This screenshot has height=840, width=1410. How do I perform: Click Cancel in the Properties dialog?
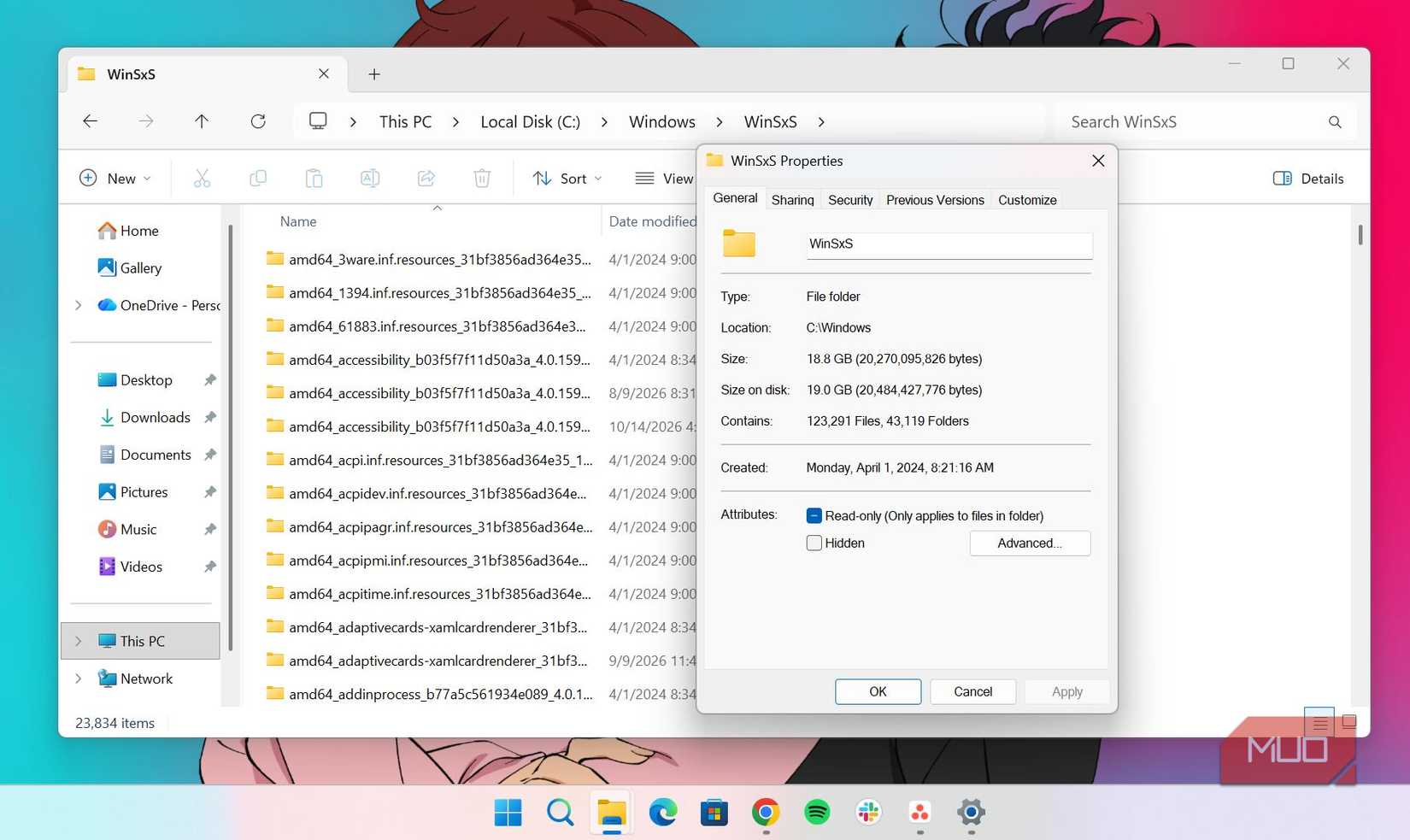972,691
